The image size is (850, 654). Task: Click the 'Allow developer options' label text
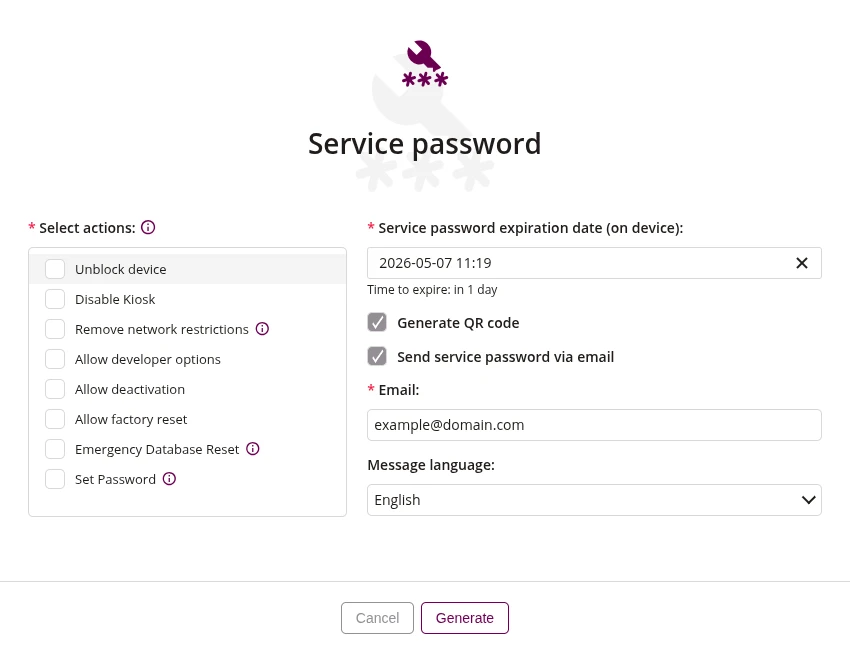pyautogui.click(x=147, y=360)
